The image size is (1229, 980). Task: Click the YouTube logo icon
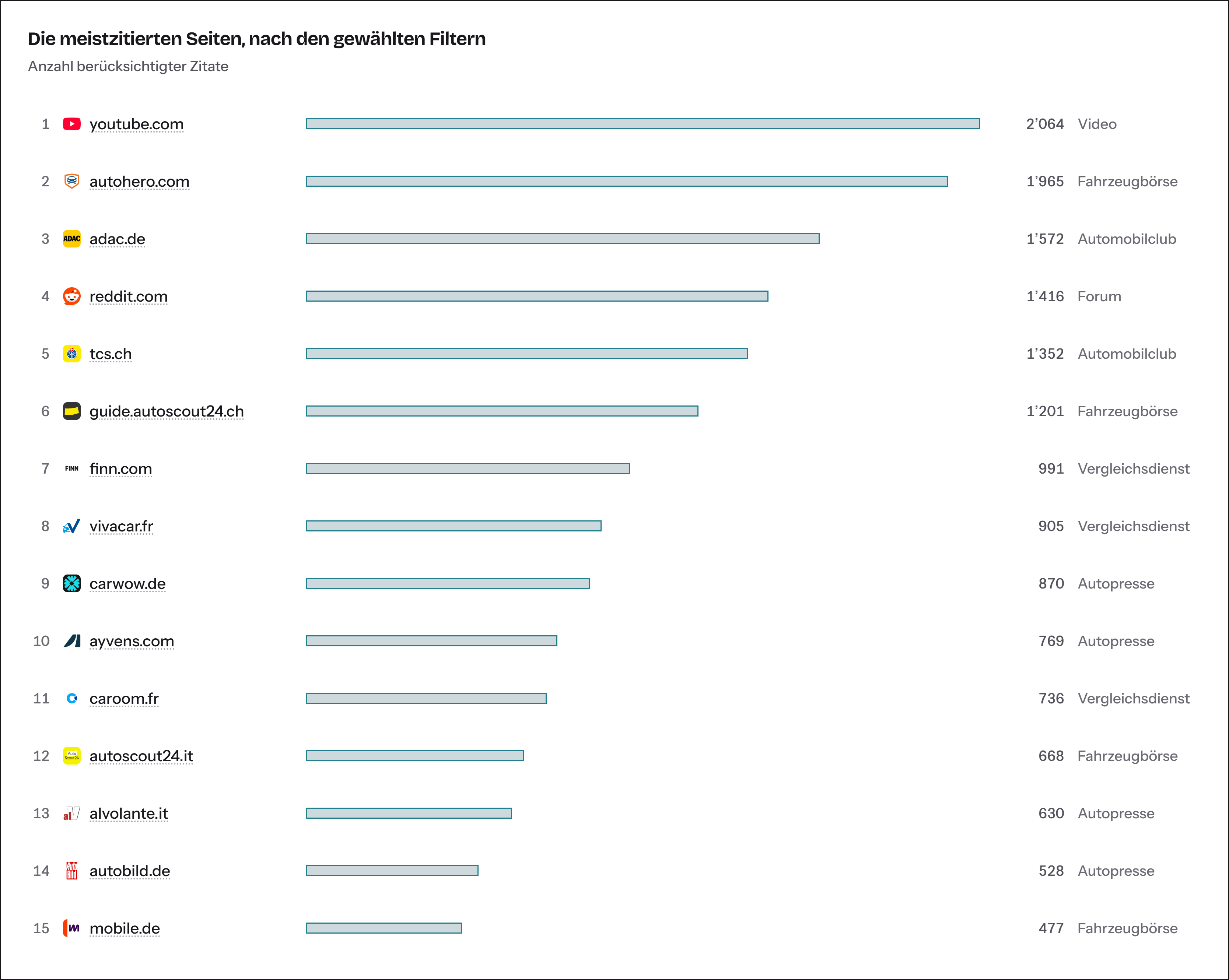(71, 124)
